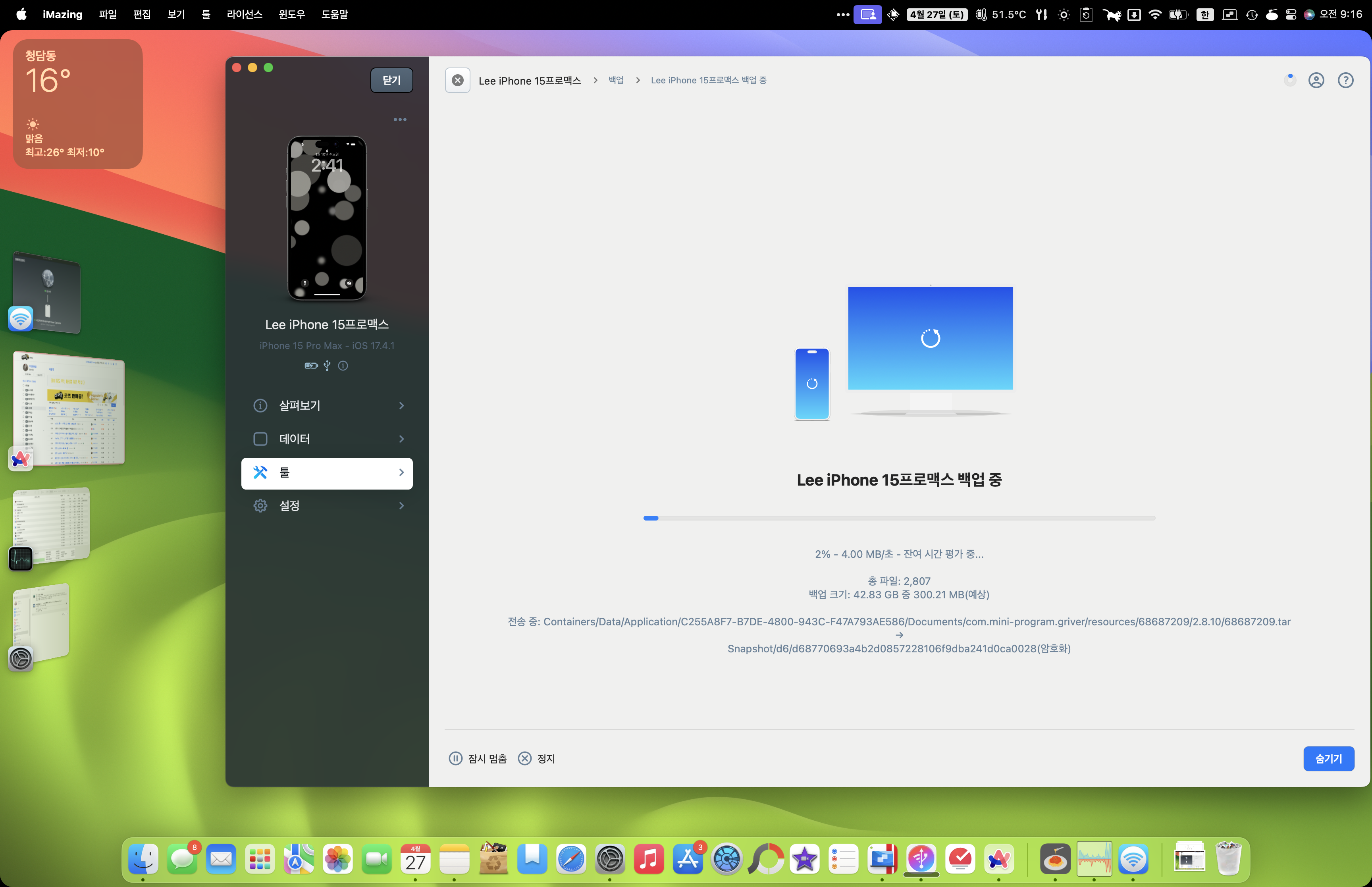The height and width of the screenshot is (887, 1372).
Task: Click the backup progress bar
Action: [x=899, y=518]
